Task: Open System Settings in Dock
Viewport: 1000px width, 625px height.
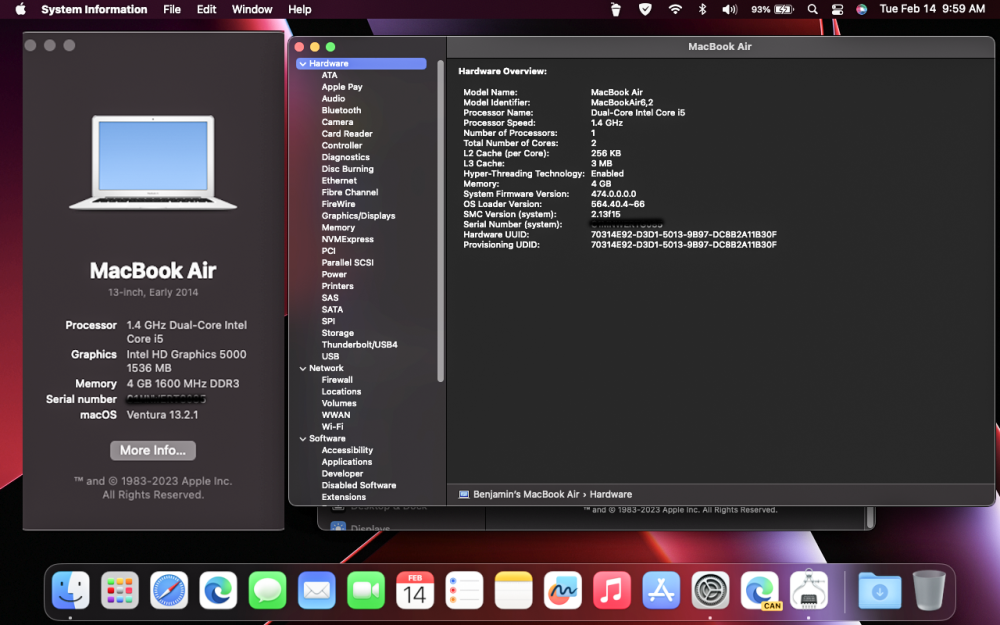Action: click(x=710, y=591)
